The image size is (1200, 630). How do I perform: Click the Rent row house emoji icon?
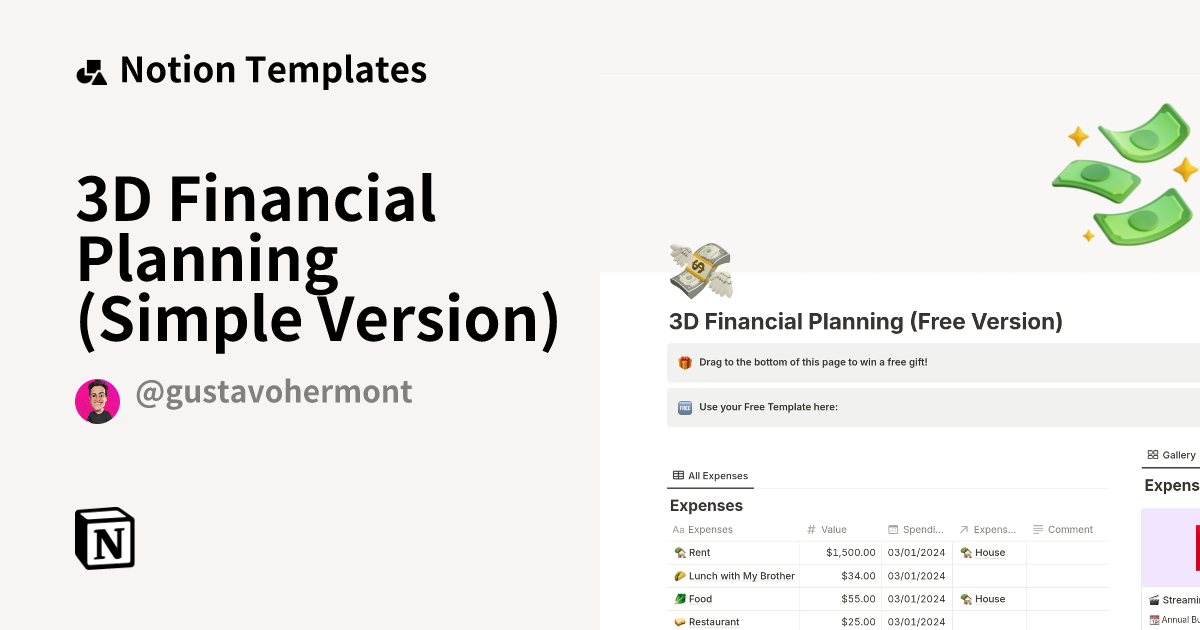point(680,552)
